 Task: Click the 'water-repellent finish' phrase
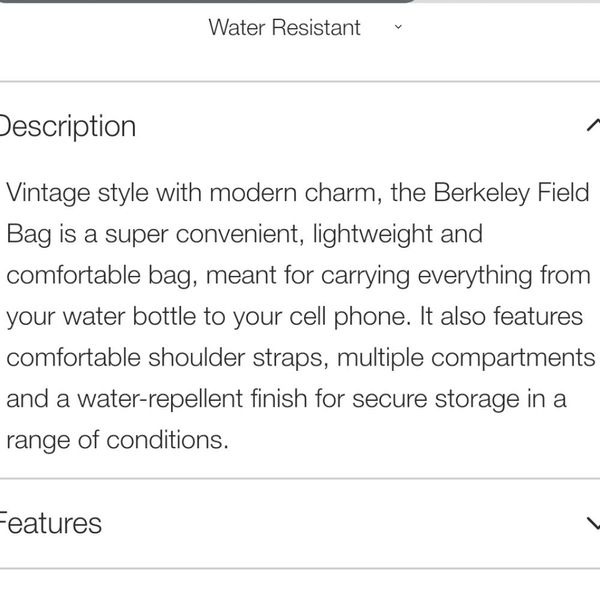[x=192, y=399]
